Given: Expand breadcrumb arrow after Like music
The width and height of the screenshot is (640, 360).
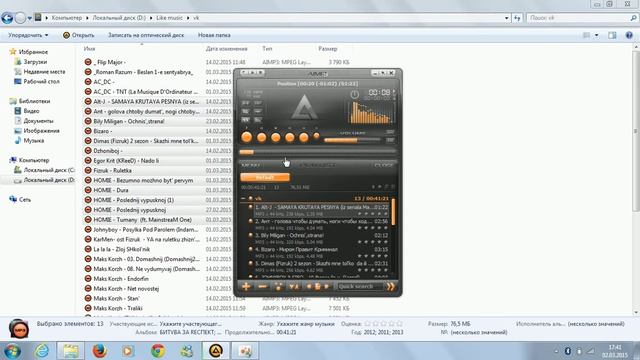Looking at the screenshot, I should (x=188, y=18).
